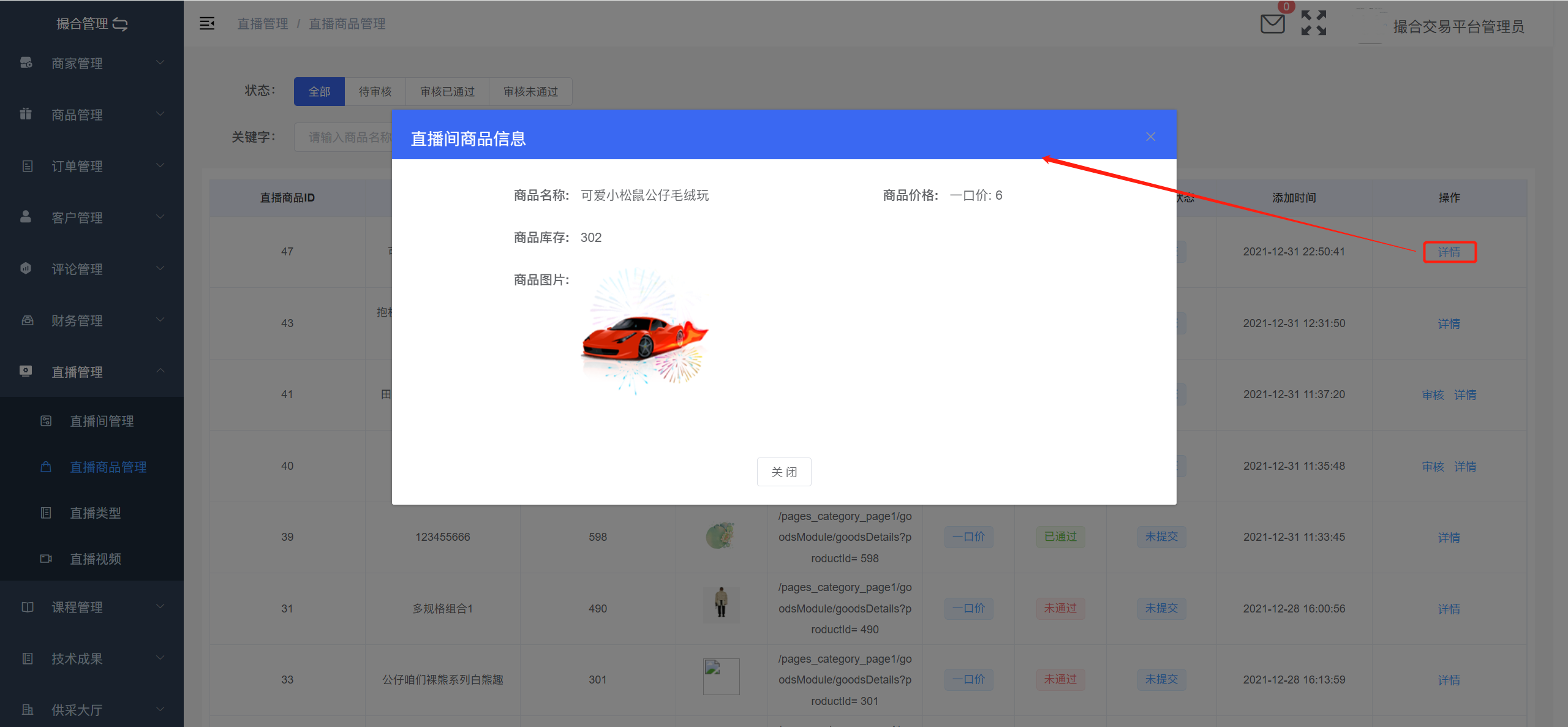This screenshot has width=1568, height=727.
Task: Click the 直播视频 camera icon
Action: click(46, 559)
